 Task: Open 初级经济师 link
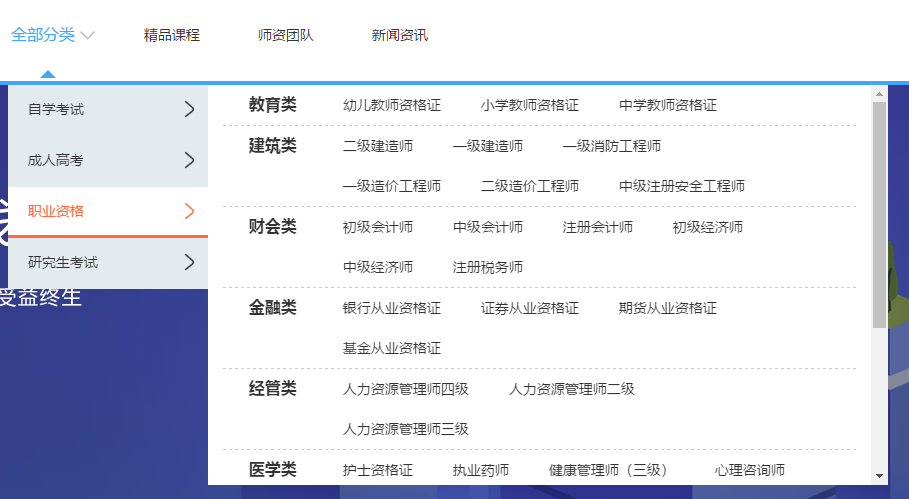point(708,227)
